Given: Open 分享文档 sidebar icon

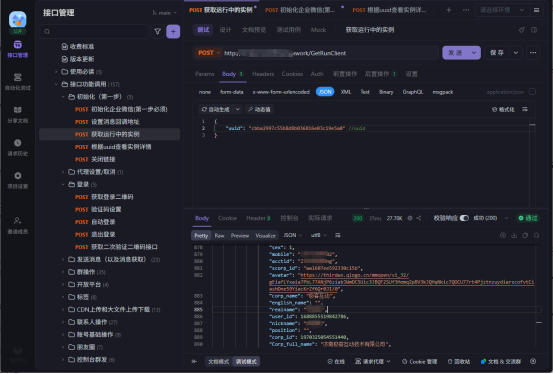Looking at the screenshot, I should [18, 114].
